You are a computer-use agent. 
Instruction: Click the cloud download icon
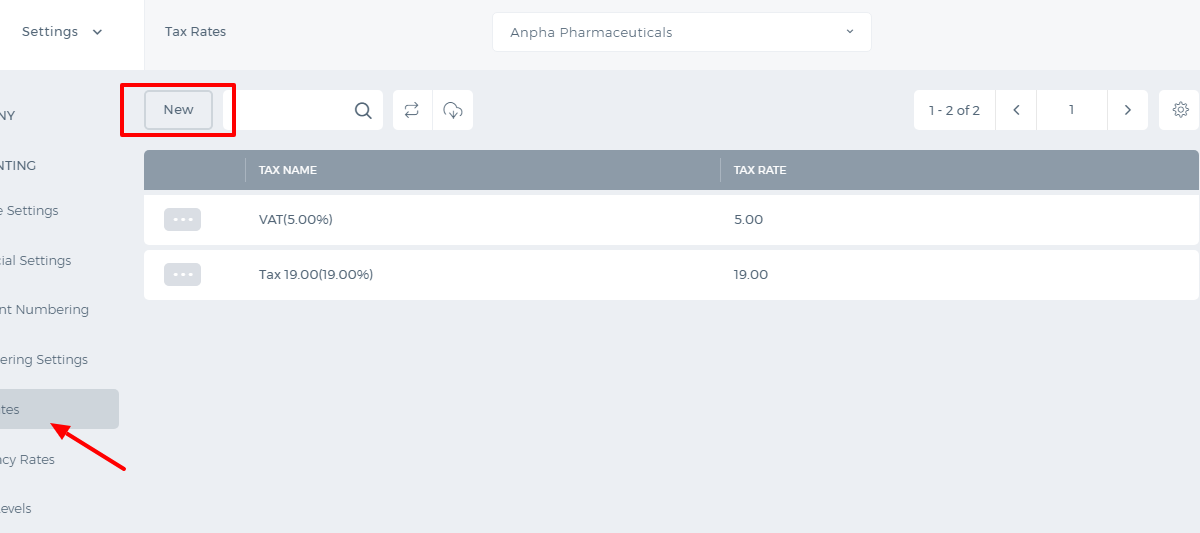[x=453, y=110]
